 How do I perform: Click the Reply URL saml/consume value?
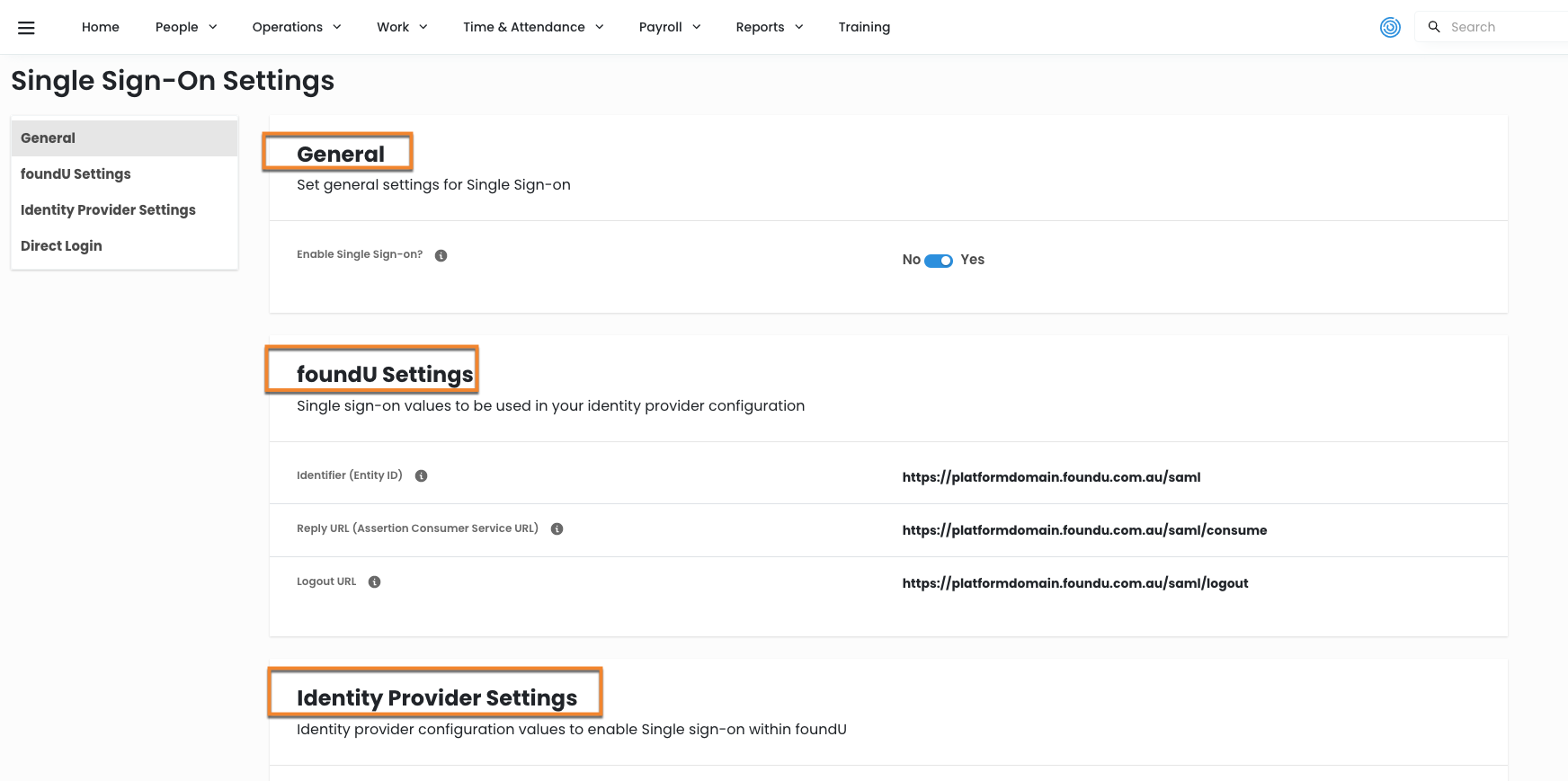(1083, 530)
